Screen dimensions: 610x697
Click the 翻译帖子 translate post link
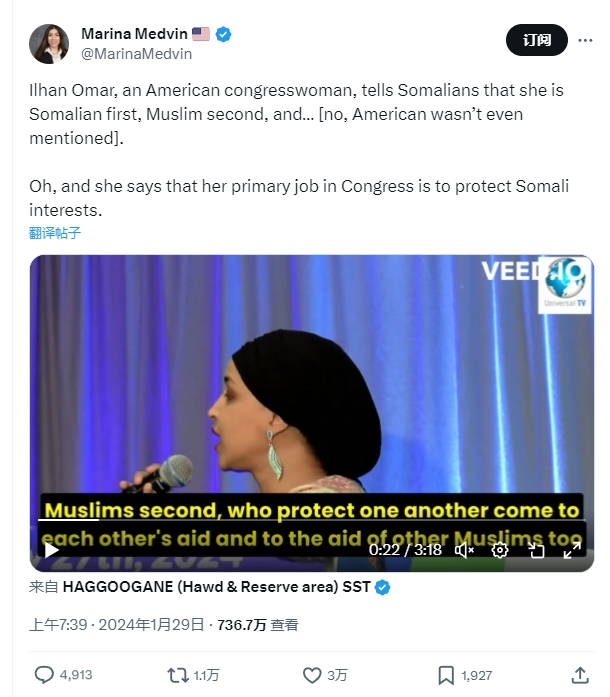55,232
